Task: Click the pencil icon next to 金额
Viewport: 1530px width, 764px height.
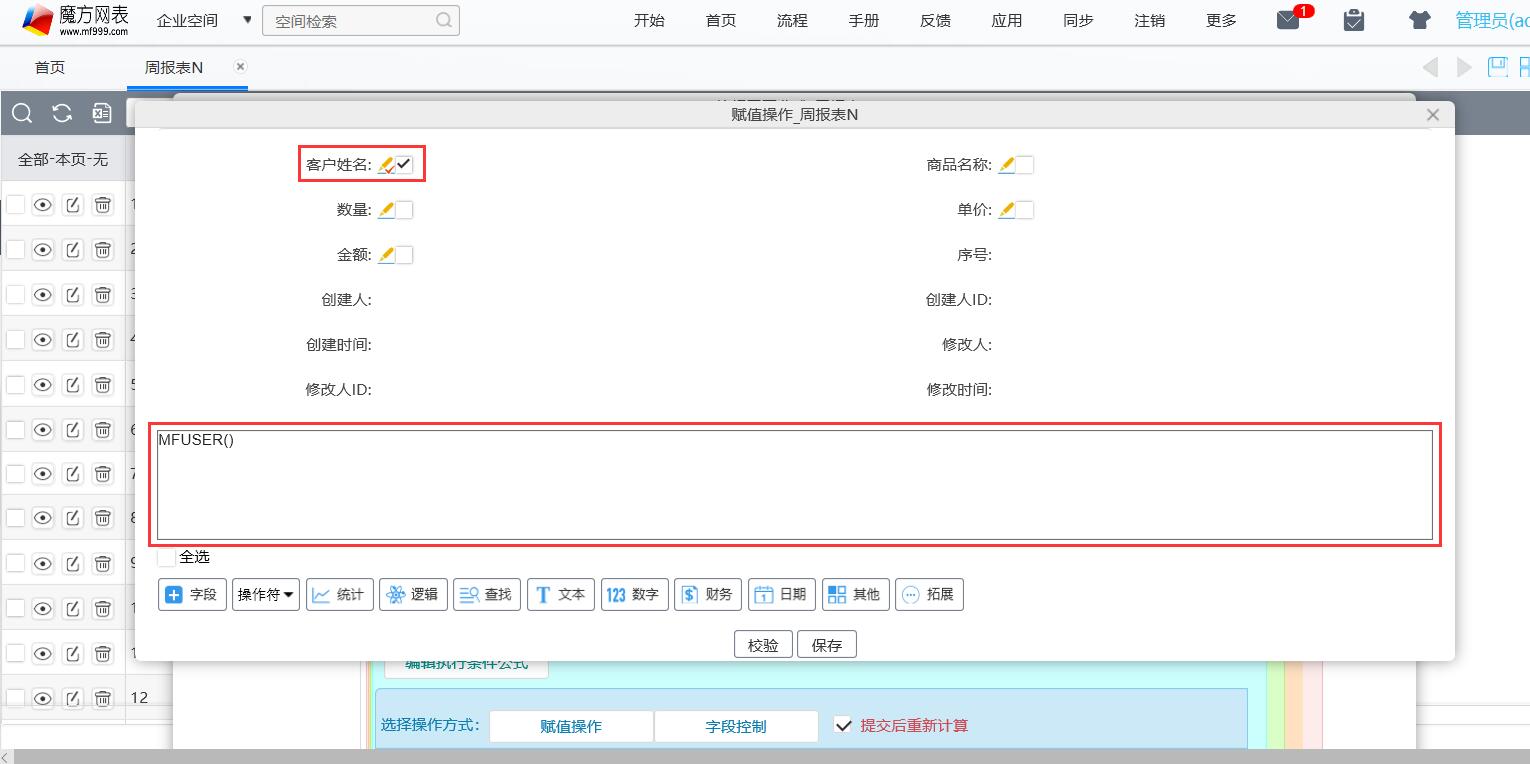Action: [386, 255]
